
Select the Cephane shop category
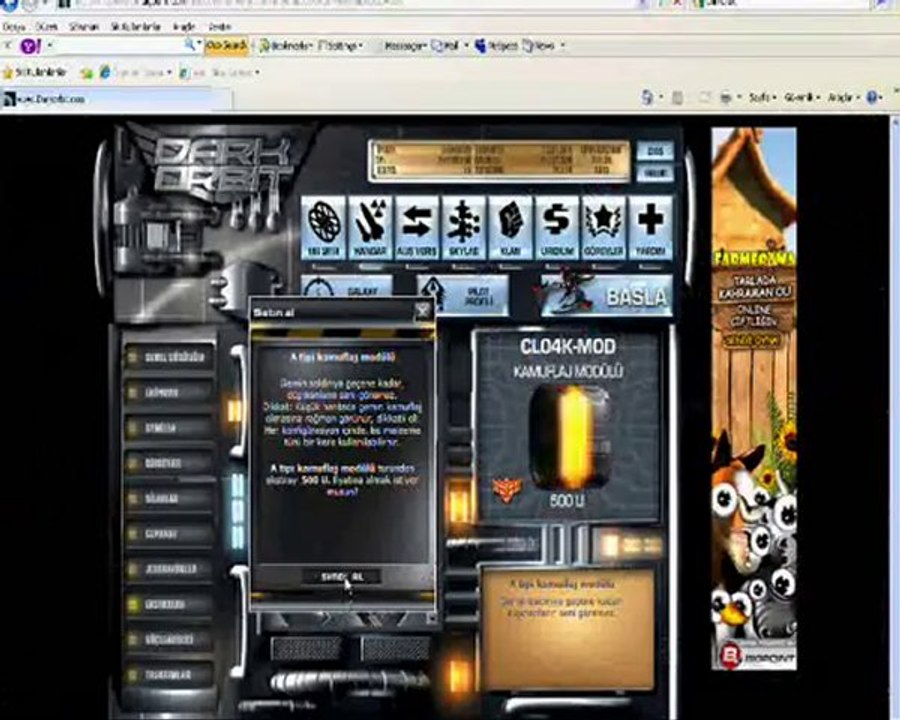169,533
